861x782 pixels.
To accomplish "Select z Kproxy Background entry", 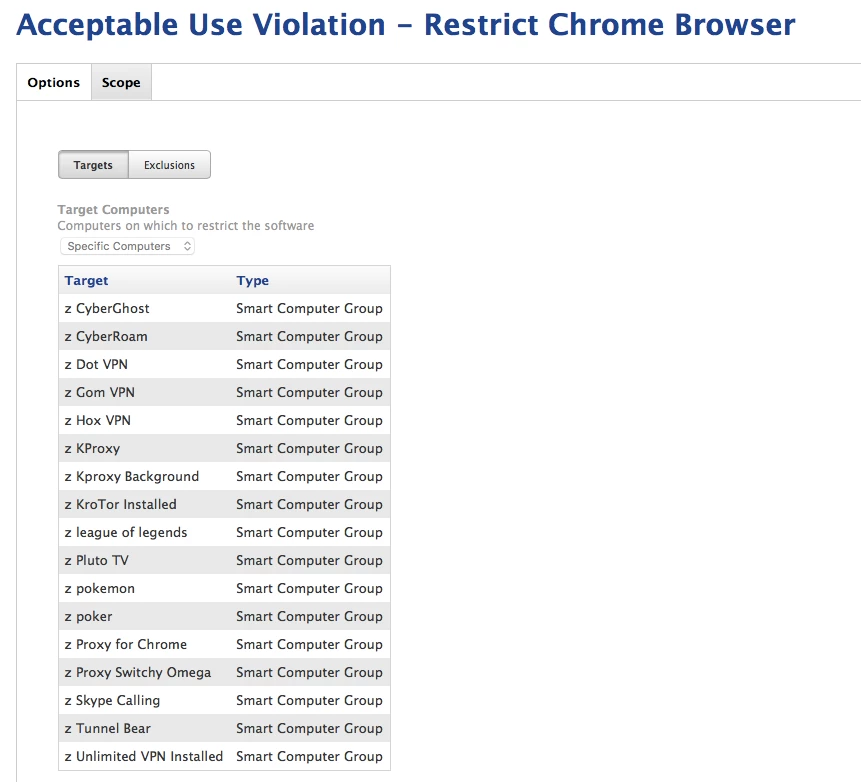I will 225,477.
